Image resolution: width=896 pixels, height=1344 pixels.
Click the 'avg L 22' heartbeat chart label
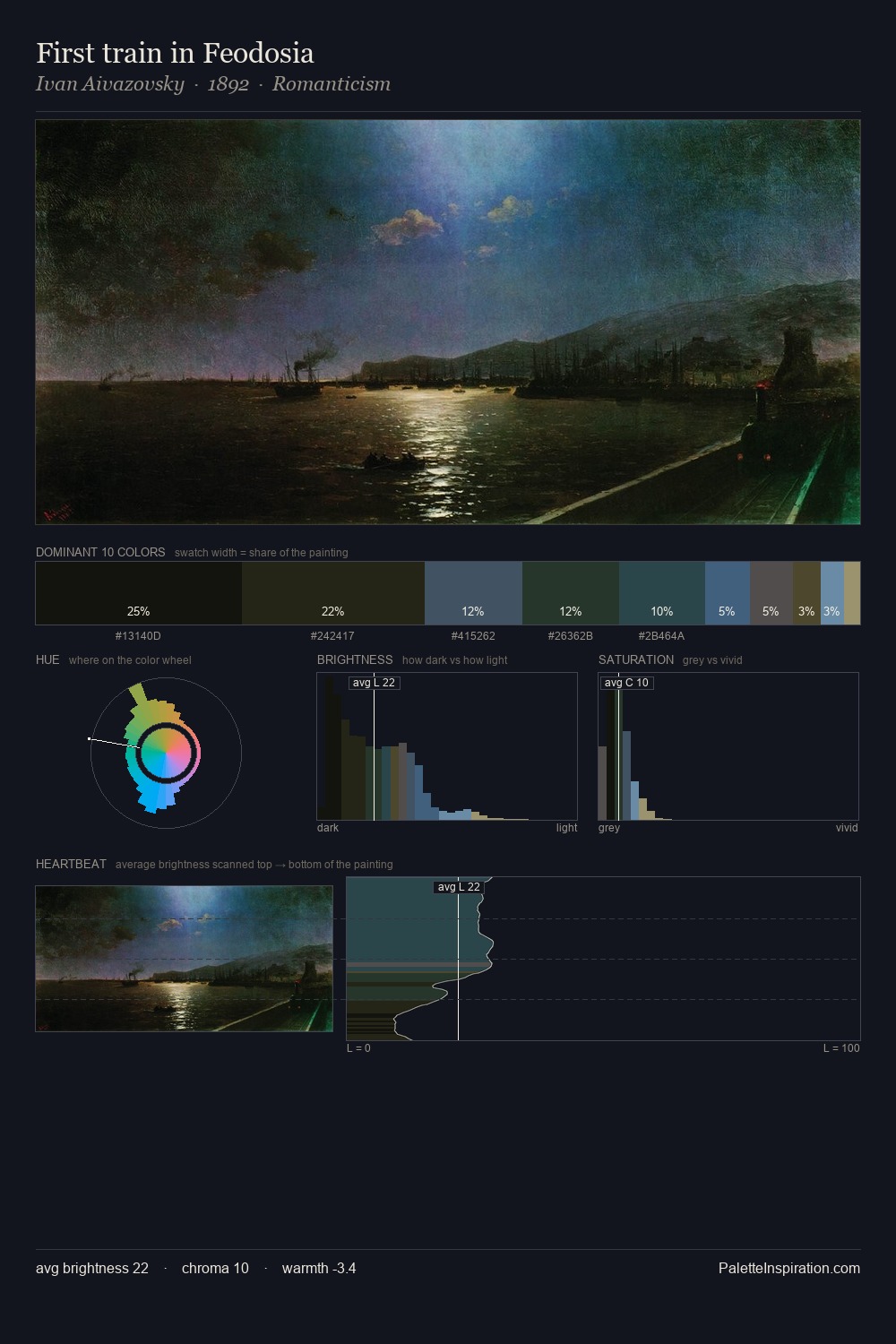point(459,887)
